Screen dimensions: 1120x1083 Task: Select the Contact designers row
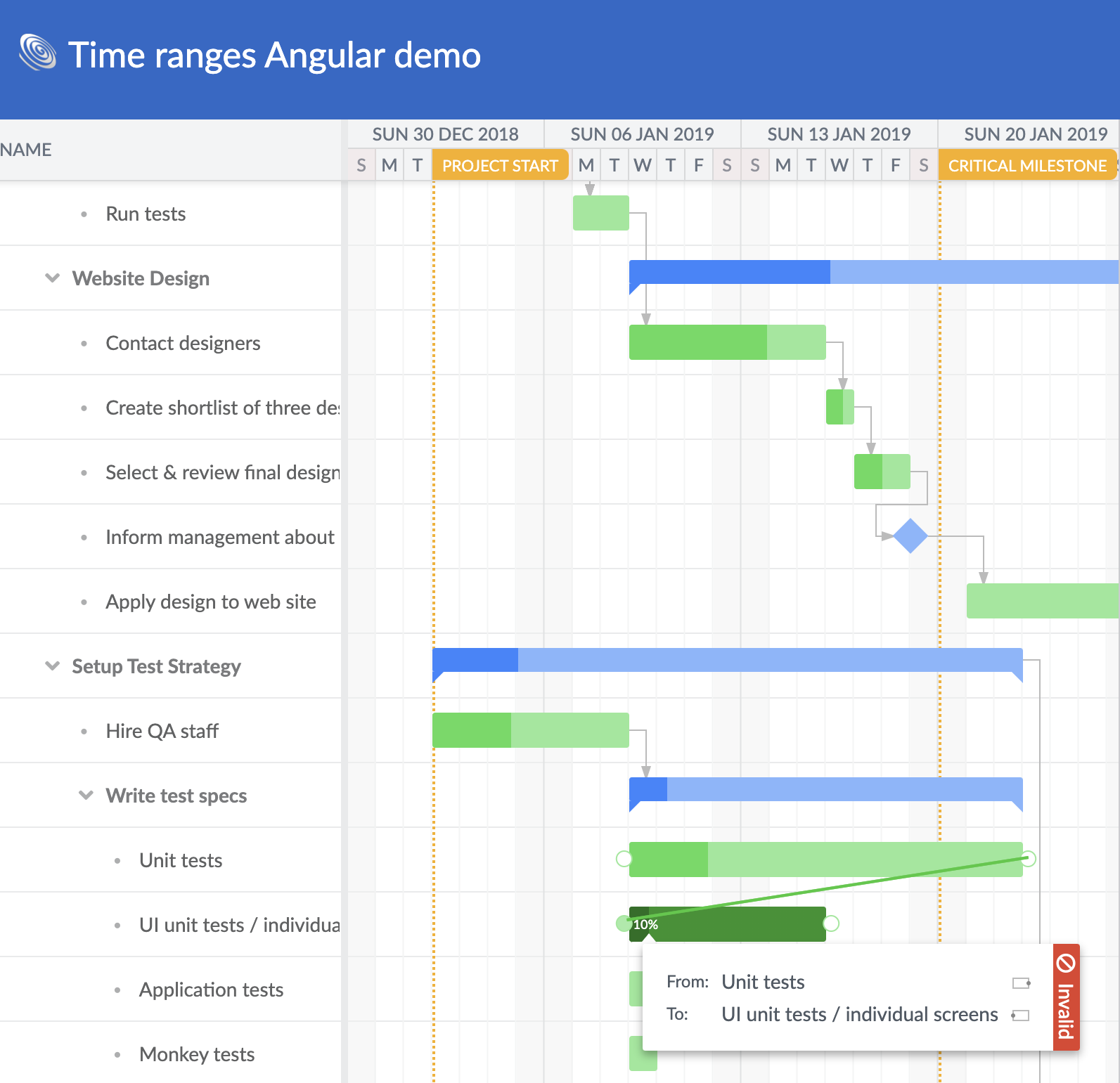[x=170, y=343]
